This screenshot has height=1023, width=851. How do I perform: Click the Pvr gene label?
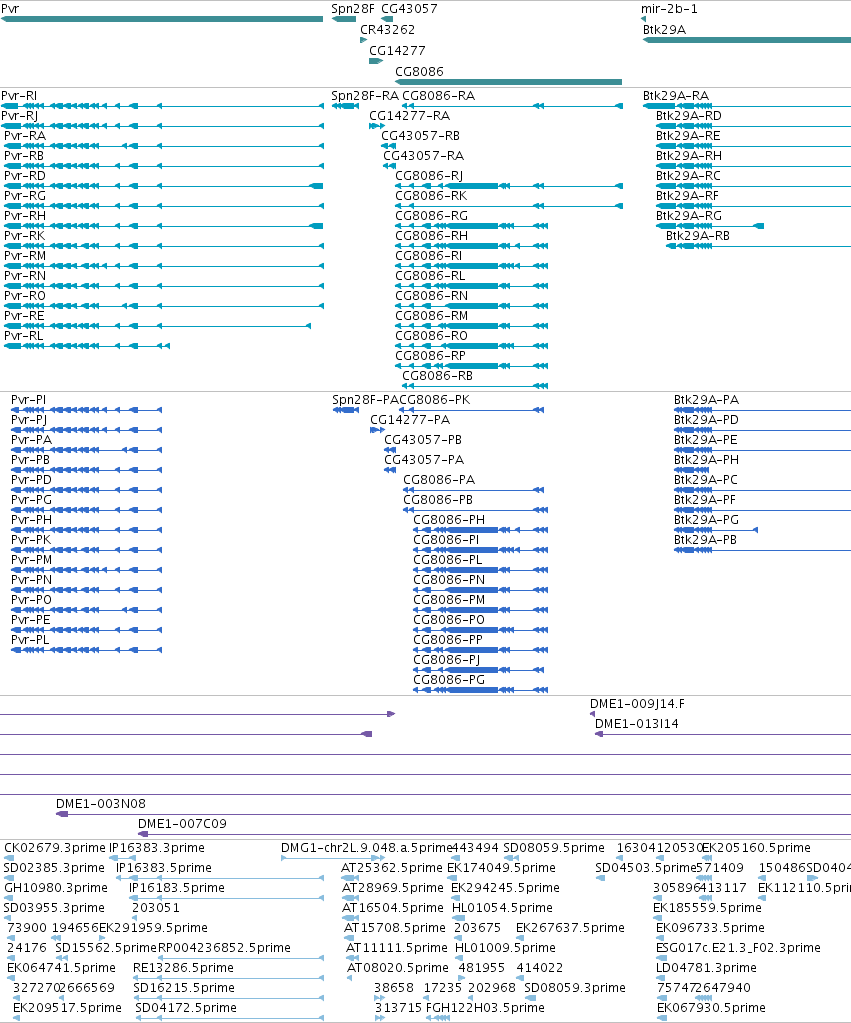[x=10, y=9]
